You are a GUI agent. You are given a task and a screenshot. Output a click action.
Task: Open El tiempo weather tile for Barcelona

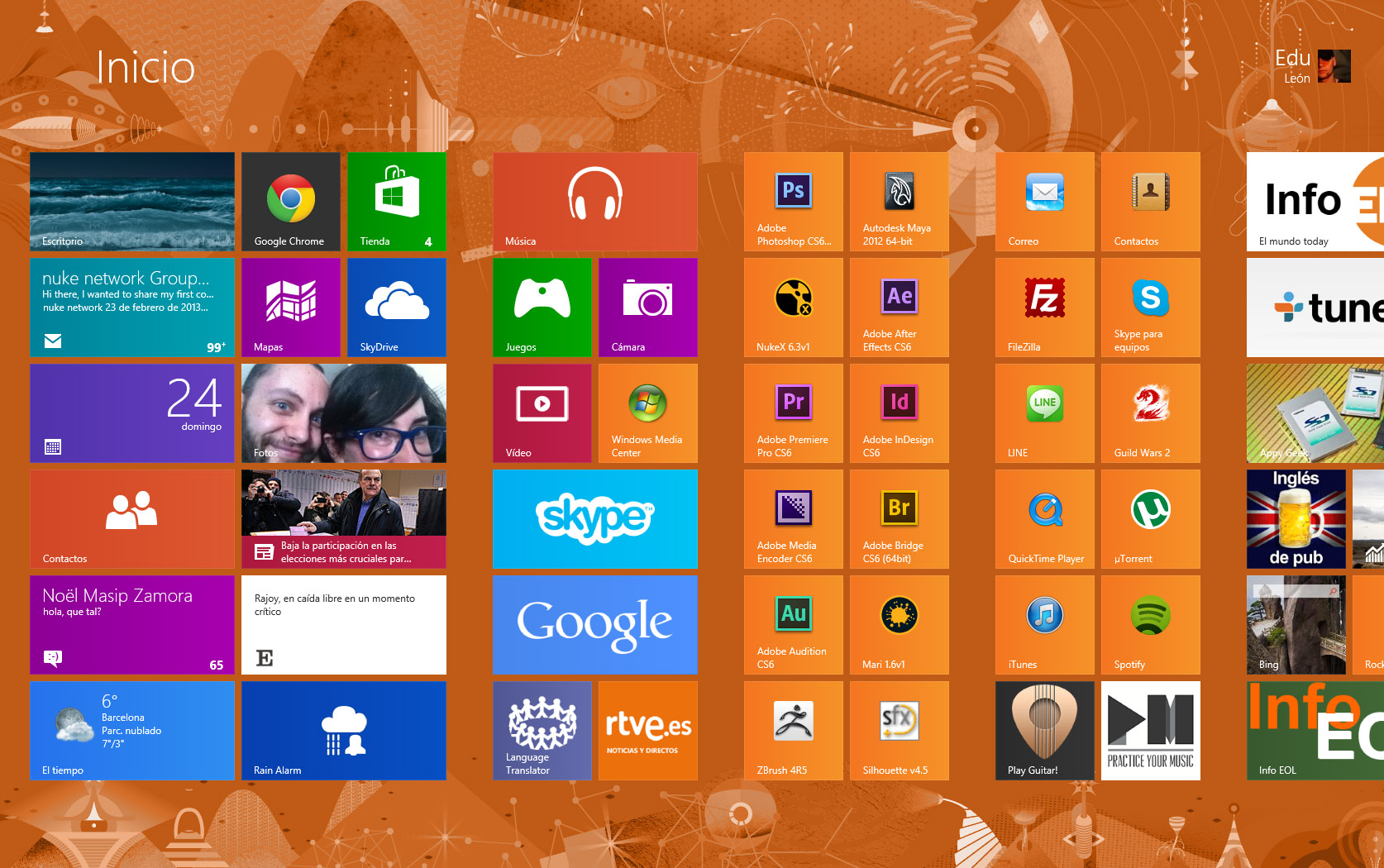click(x=131, y=731)
